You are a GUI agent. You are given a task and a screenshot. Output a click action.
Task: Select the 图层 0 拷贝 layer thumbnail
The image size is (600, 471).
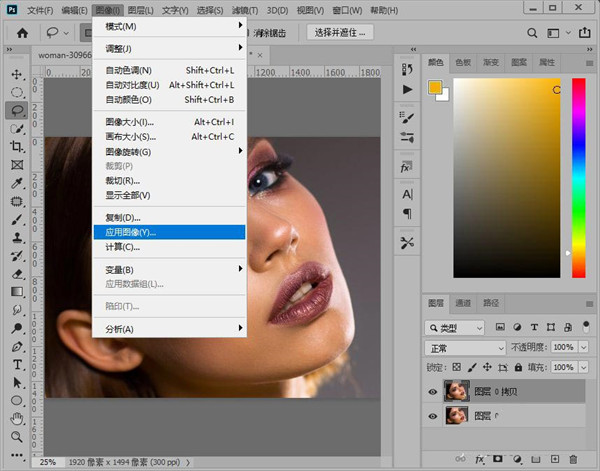[x=456, y=391]
